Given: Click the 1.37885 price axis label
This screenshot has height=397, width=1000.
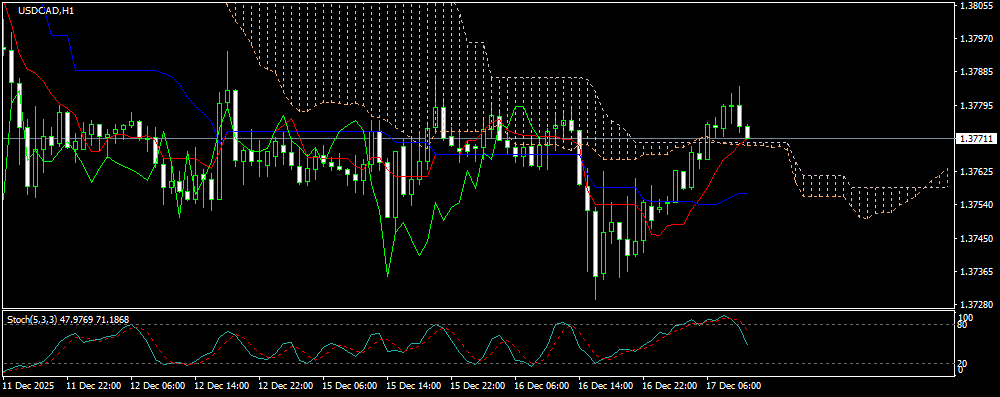Looking at the screenshot, I should coord(977,71).
